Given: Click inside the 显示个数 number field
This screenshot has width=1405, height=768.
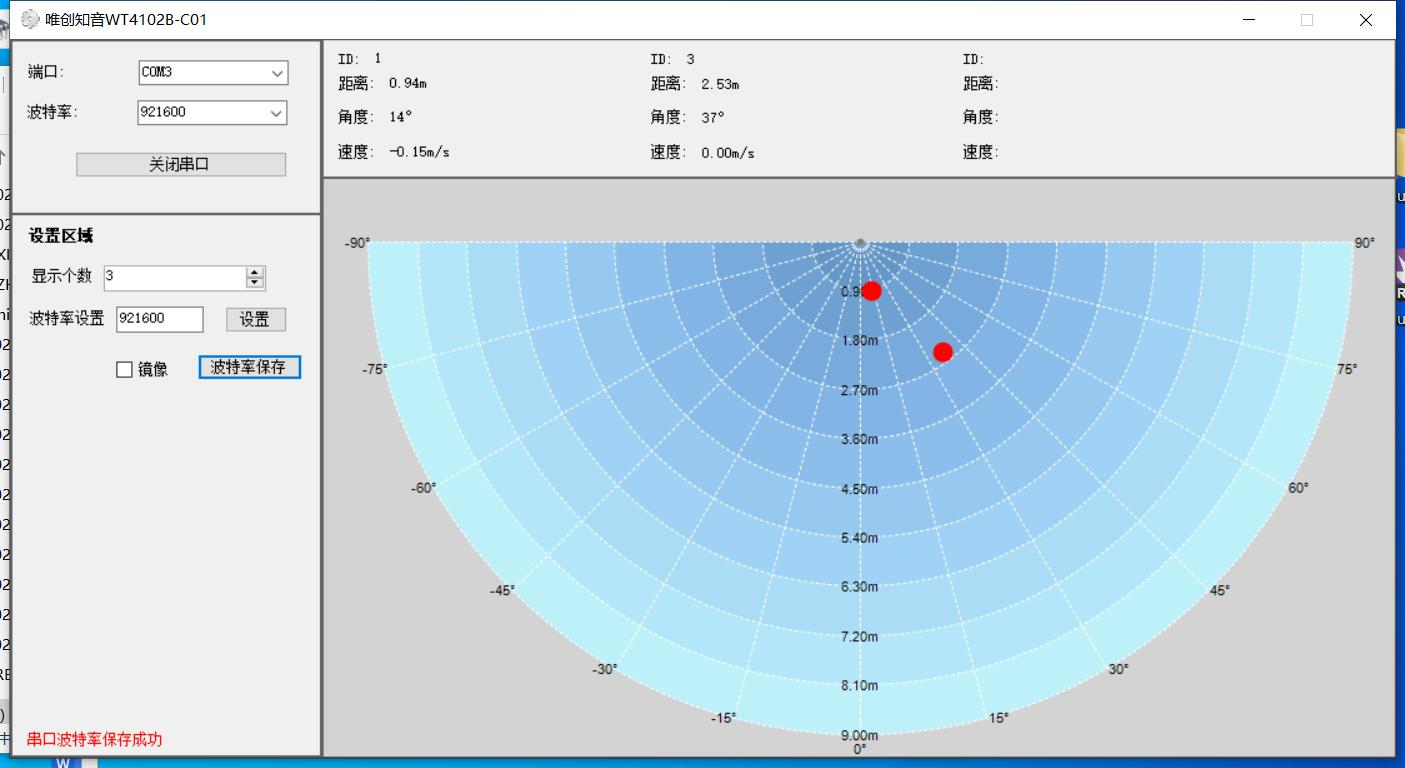Looking at the screenshot, I should tap(174, 277).
